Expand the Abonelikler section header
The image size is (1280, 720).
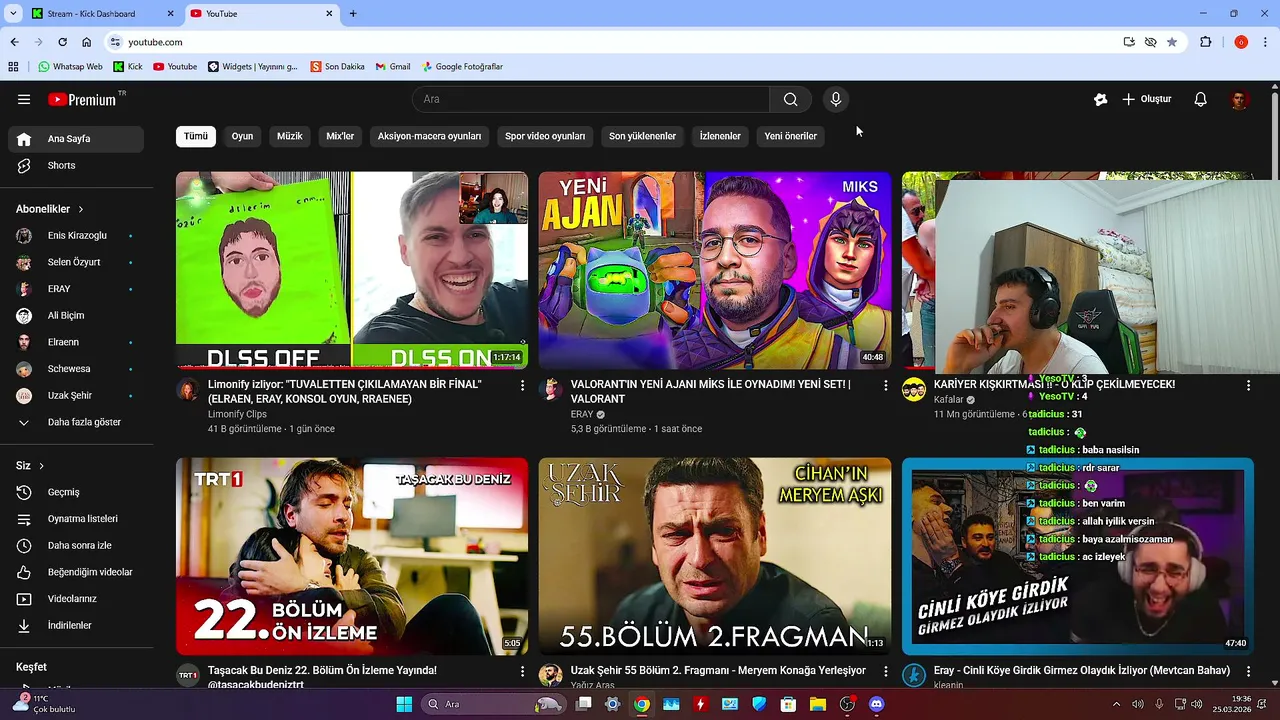tap(50, 209)
